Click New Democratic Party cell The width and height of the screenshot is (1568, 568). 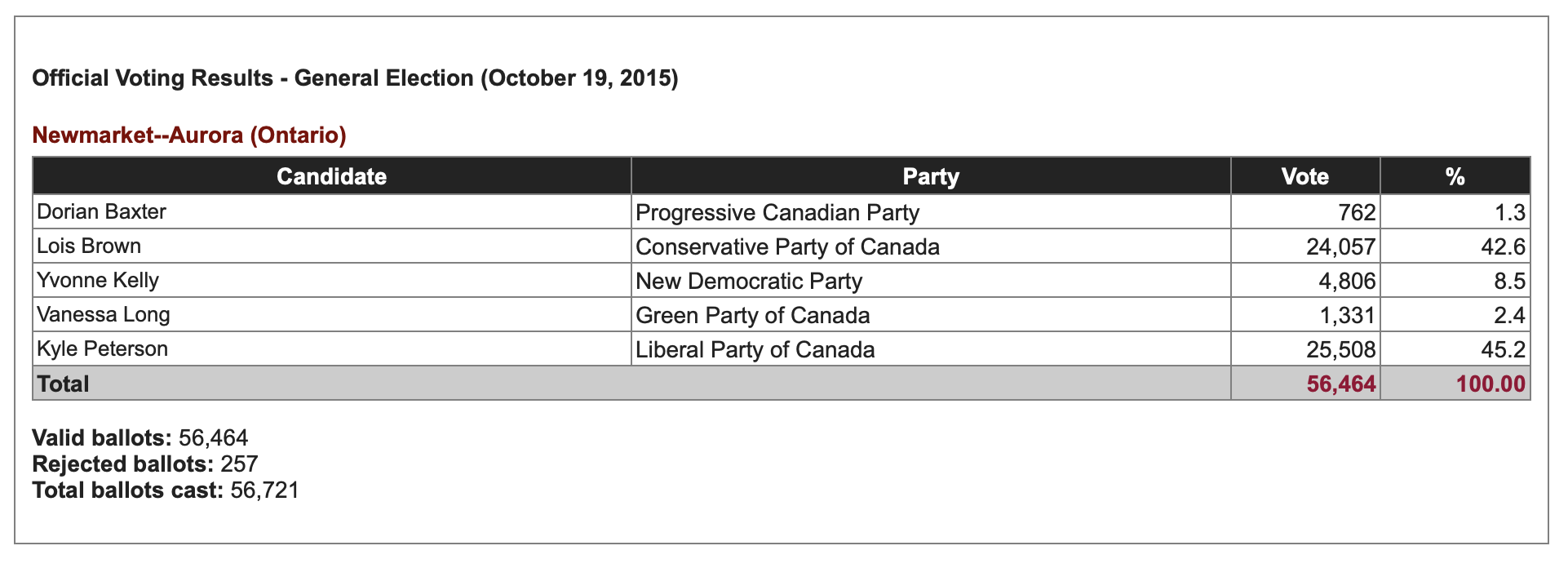point(931,281)
